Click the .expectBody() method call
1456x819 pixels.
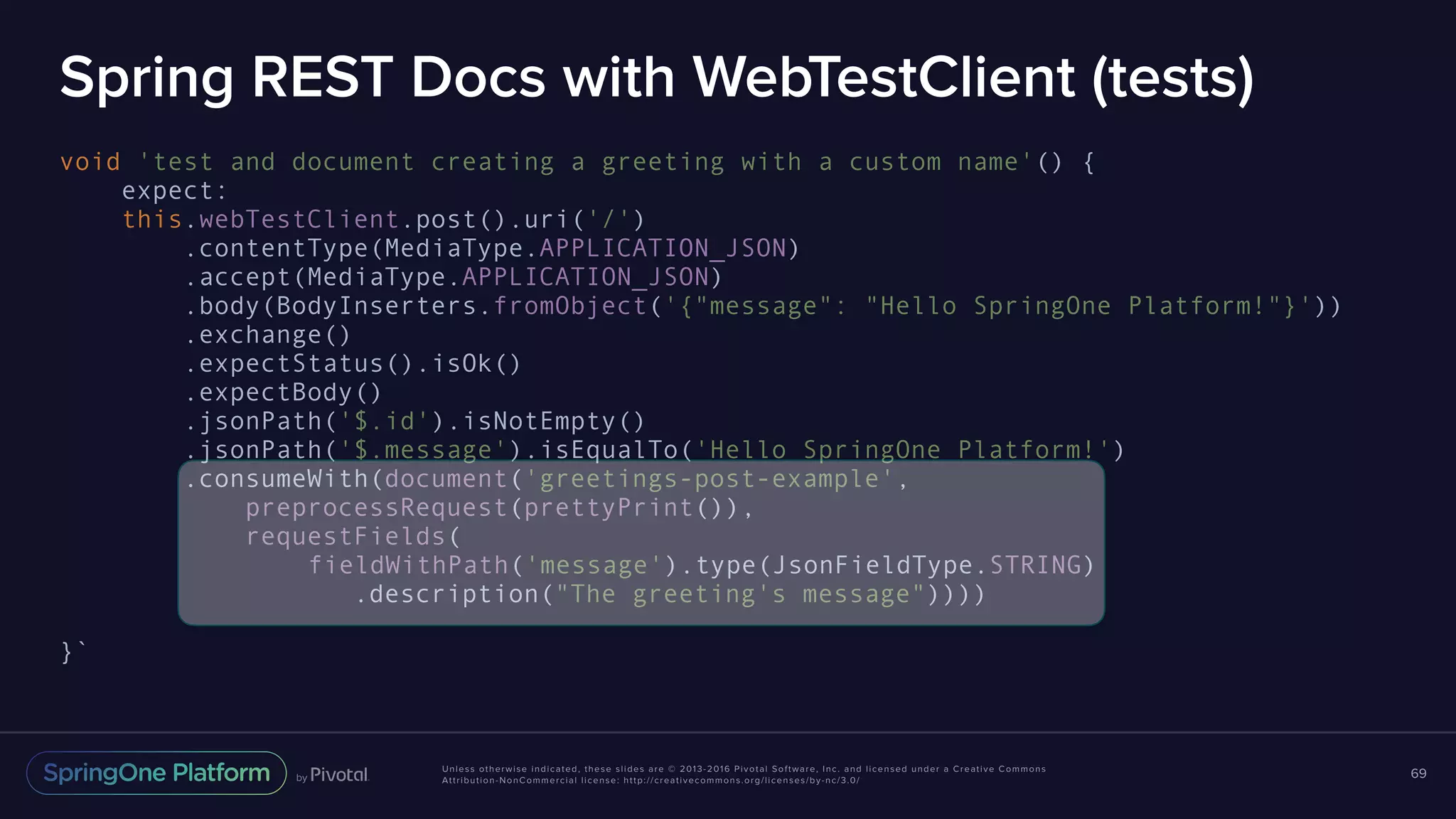click(284, 392)
